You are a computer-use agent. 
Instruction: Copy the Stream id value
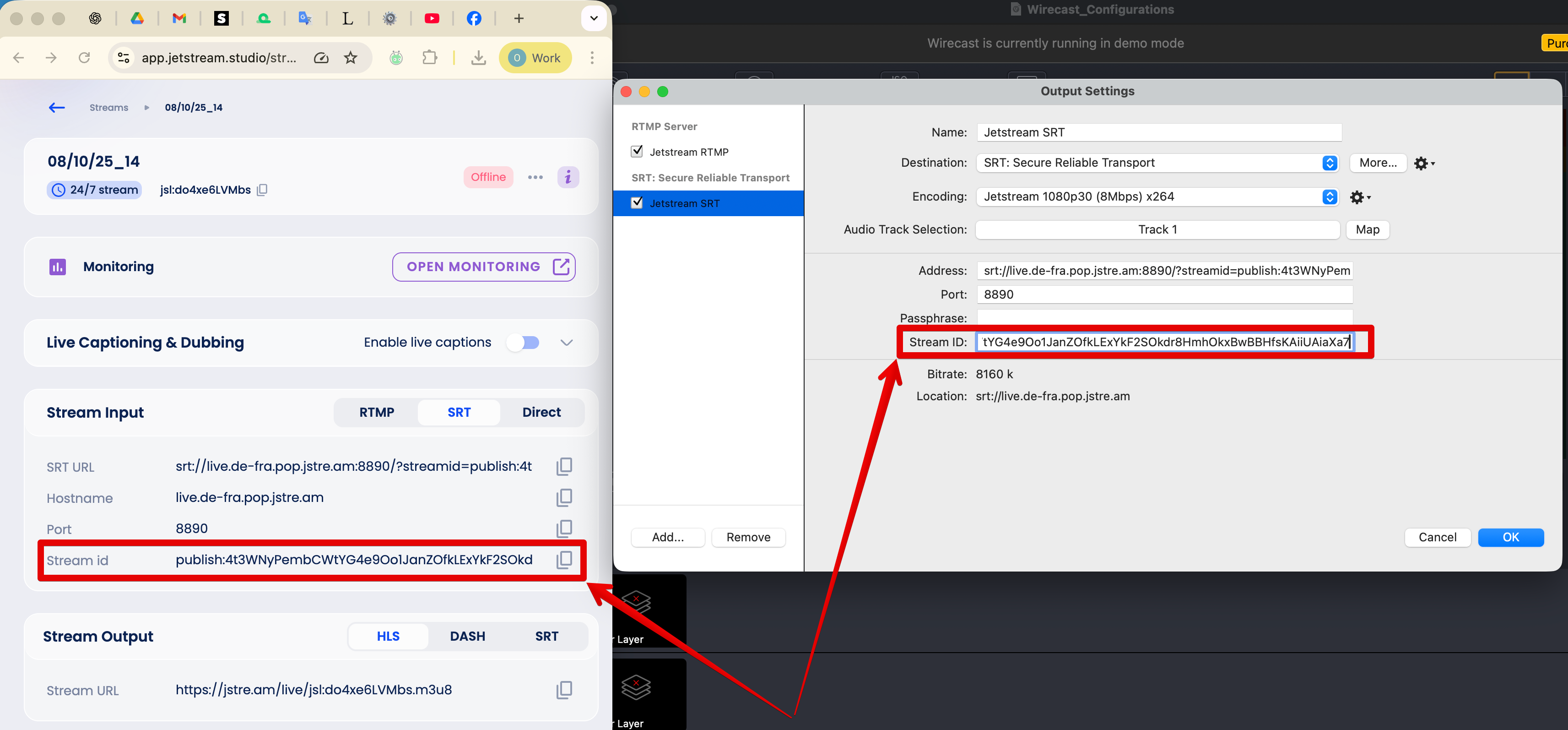[x=564, y=560]
